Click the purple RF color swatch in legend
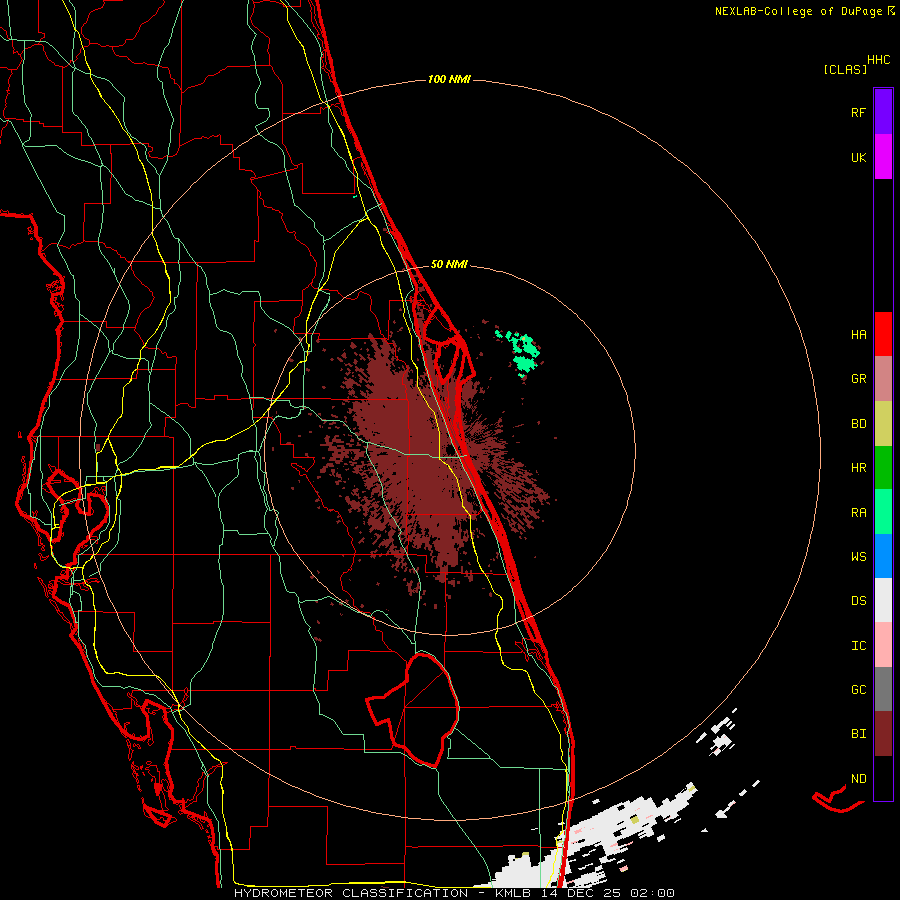 tap(883, 112)
